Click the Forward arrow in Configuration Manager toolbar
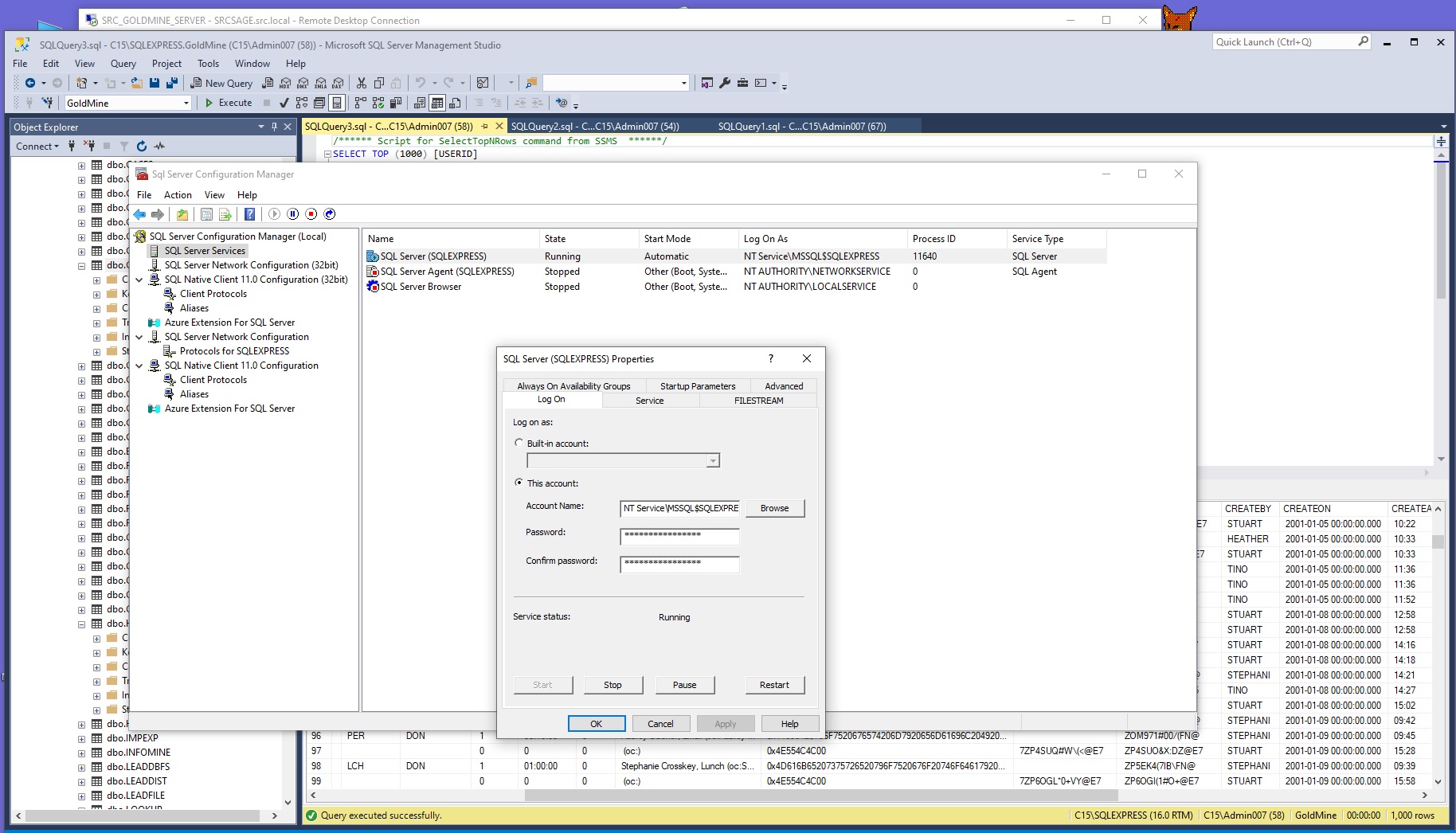1456x833 pixels. click(x=158, y=214)
